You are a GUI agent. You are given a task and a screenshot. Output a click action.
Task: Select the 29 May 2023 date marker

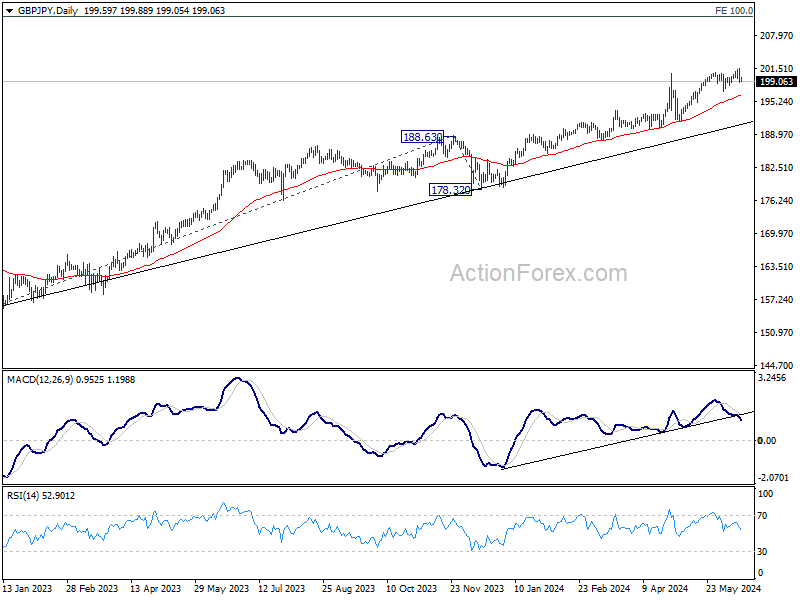click(x=221, y=588)
